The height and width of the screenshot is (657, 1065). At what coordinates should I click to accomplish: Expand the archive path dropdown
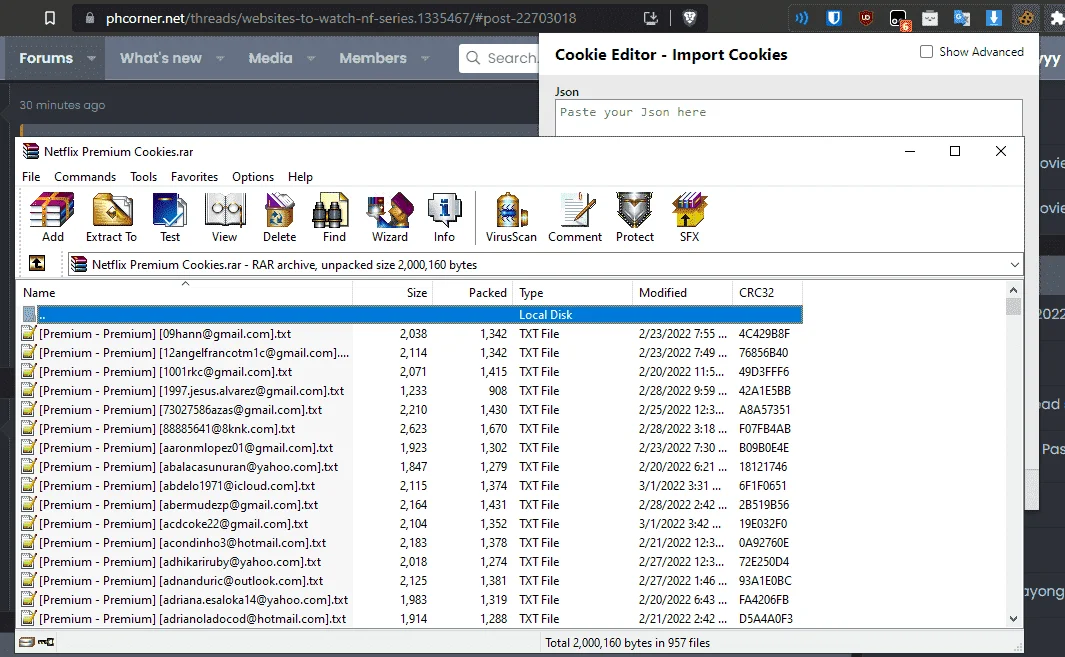[1015, 264]
